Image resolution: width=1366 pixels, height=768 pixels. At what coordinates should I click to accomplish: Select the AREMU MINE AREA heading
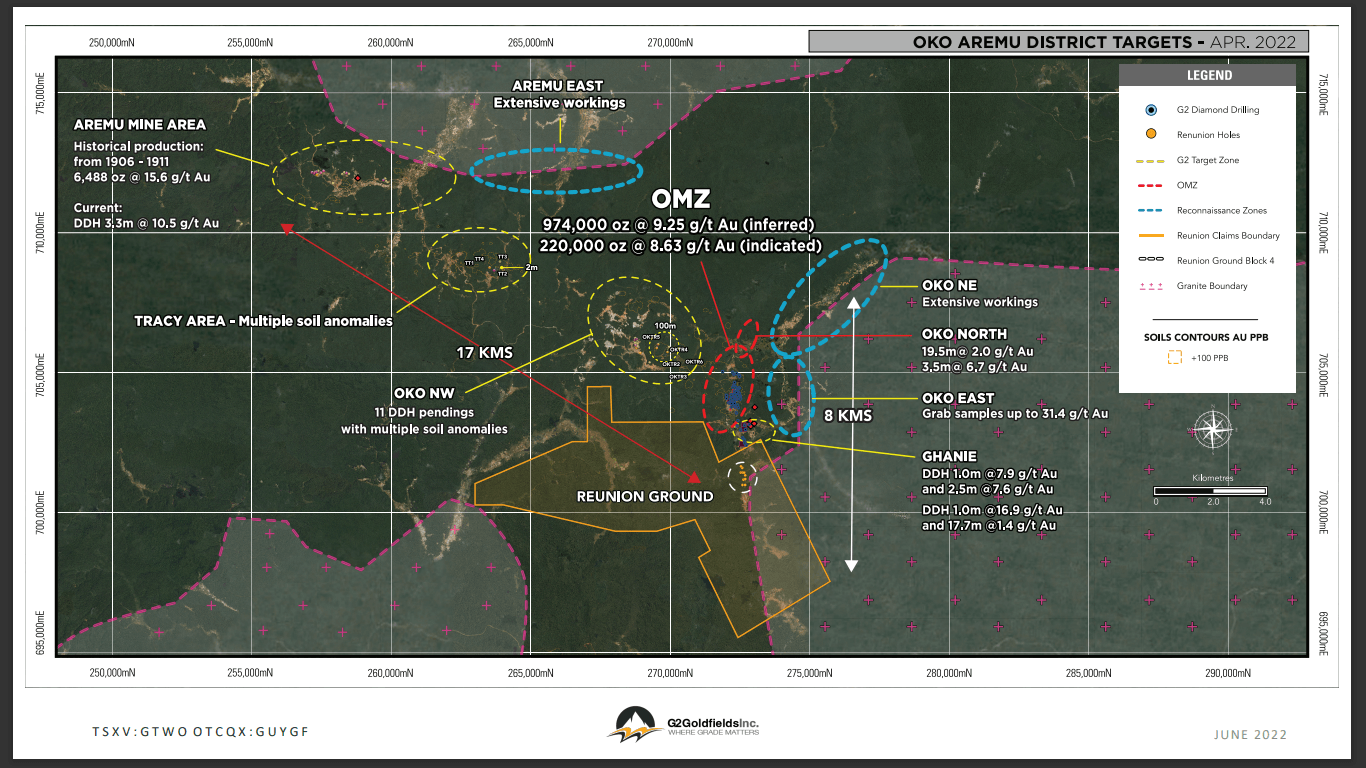coord(140,125)
